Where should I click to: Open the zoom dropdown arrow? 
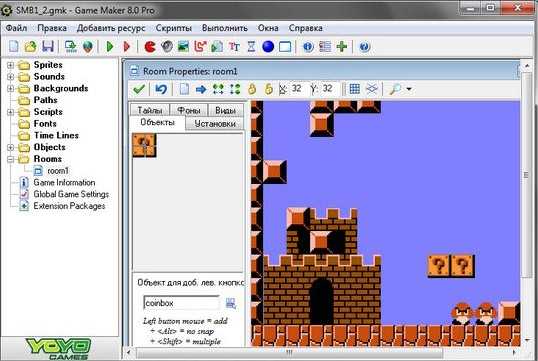[409, 89]
